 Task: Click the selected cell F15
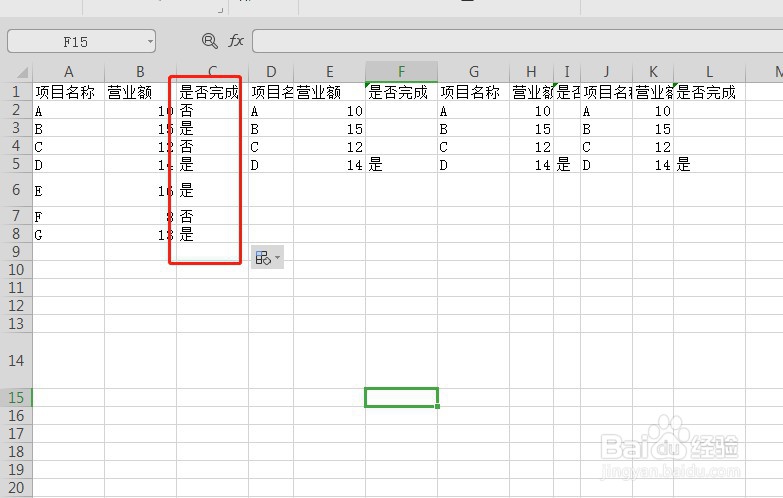click(x=401, y=398)
